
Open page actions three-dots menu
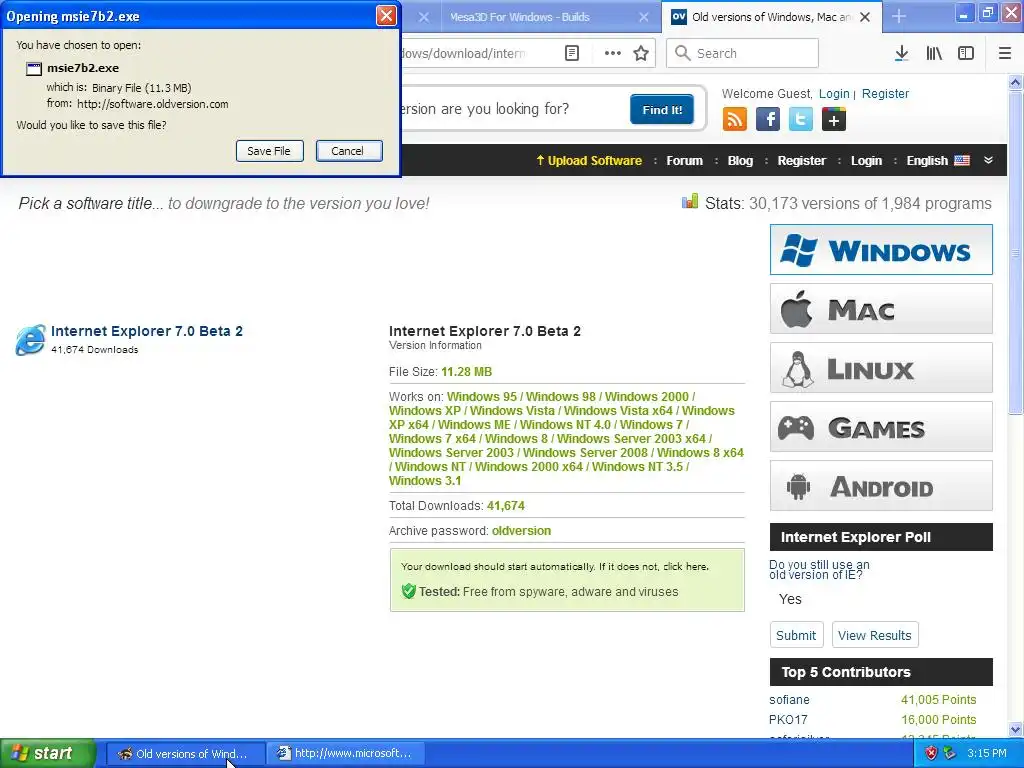coord(612,54)
